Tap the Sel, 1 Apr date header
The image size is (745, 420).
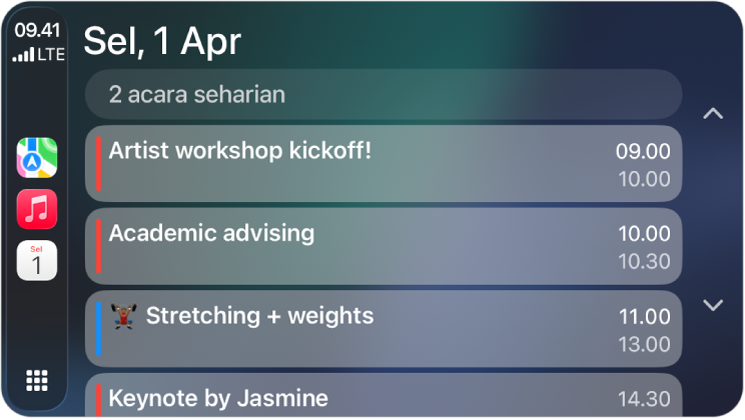[x=162, y=41]
